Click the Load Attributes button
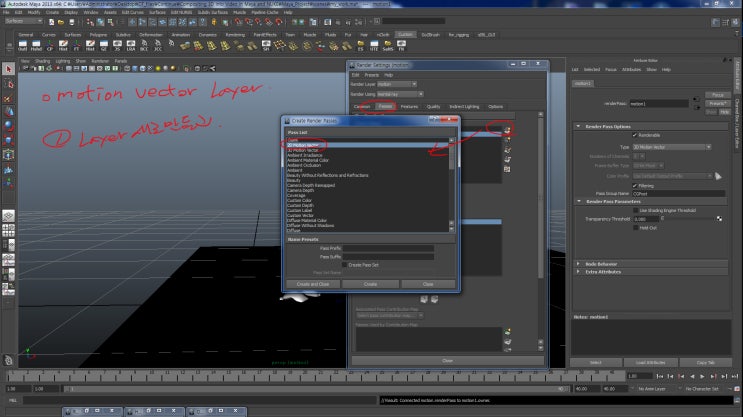The height and width of the screenshot is (417, 743). (650, 362)
